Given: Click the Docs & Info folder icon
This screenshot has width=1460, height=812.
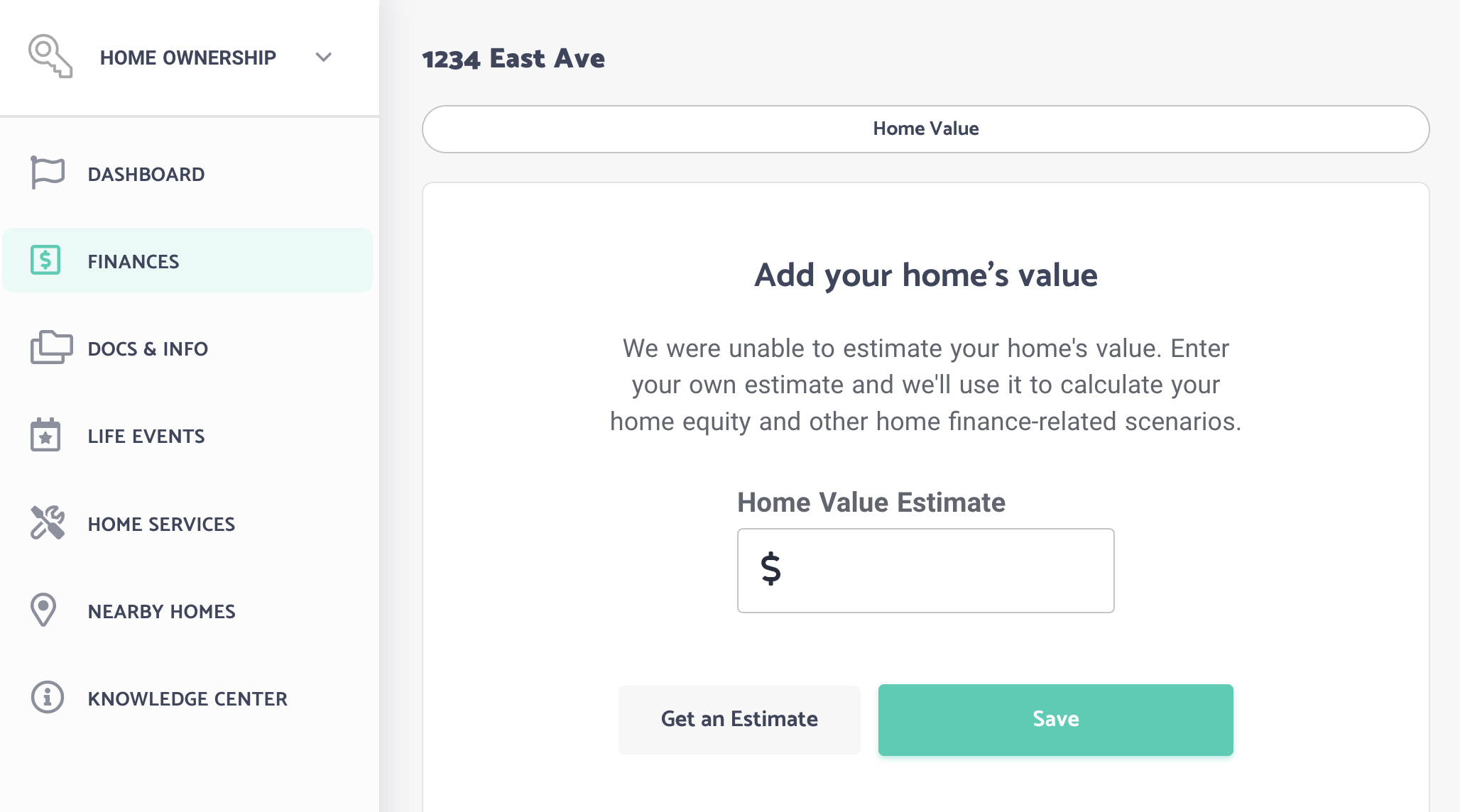Looking at the screenshot, I should (51, 347).
